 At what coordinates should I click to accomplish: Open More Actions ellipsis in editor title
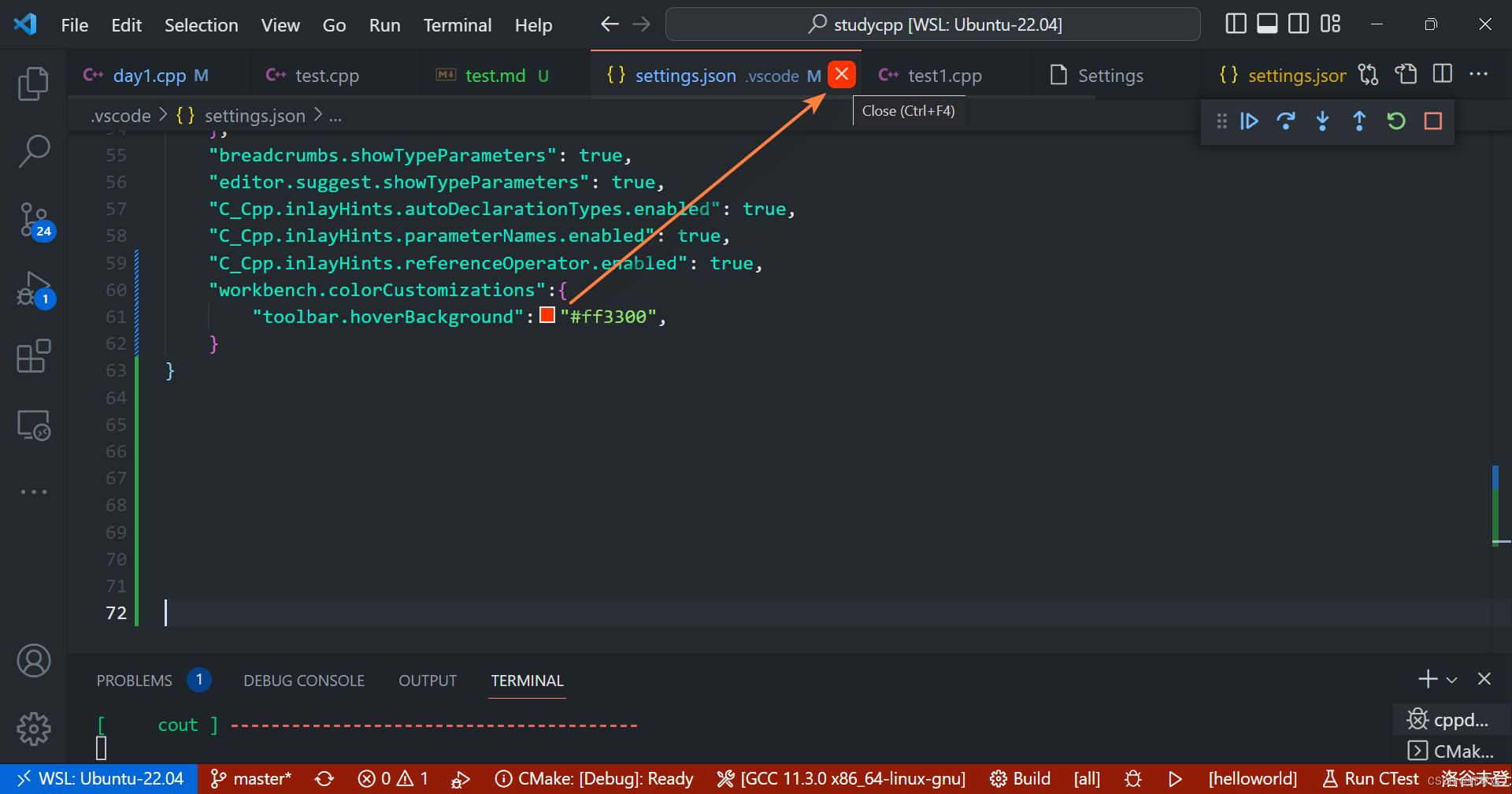pos(1478,75)
